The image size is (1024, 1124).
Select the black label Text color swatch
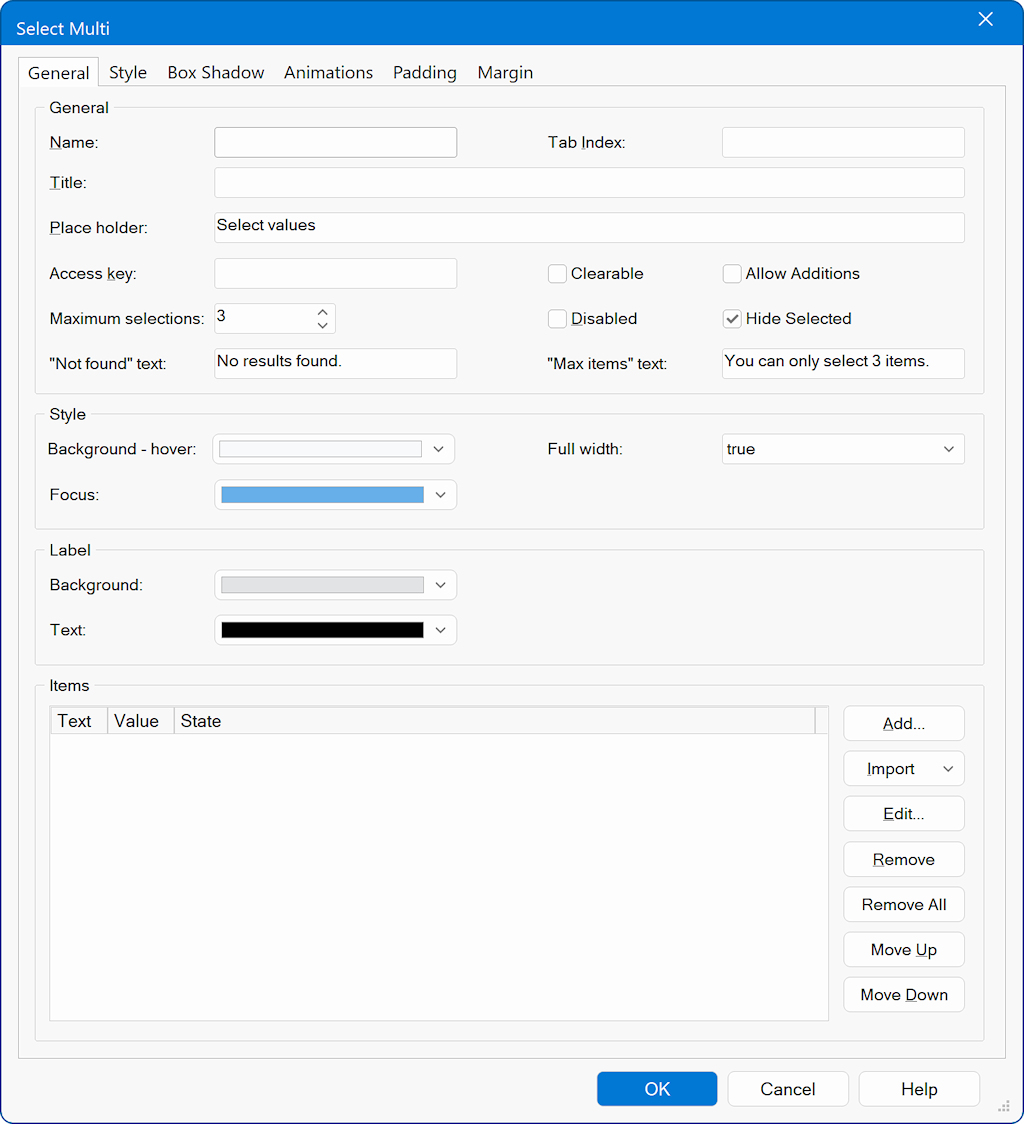click(322, 630)
